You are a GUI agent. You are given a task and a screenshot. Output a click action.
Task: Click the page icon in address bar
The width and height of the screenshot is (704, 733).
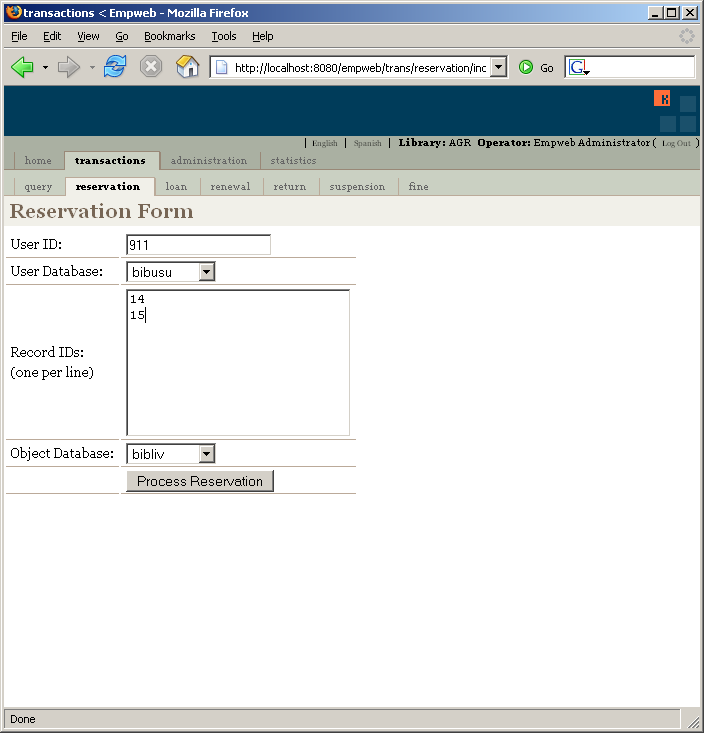coord(222,68)
